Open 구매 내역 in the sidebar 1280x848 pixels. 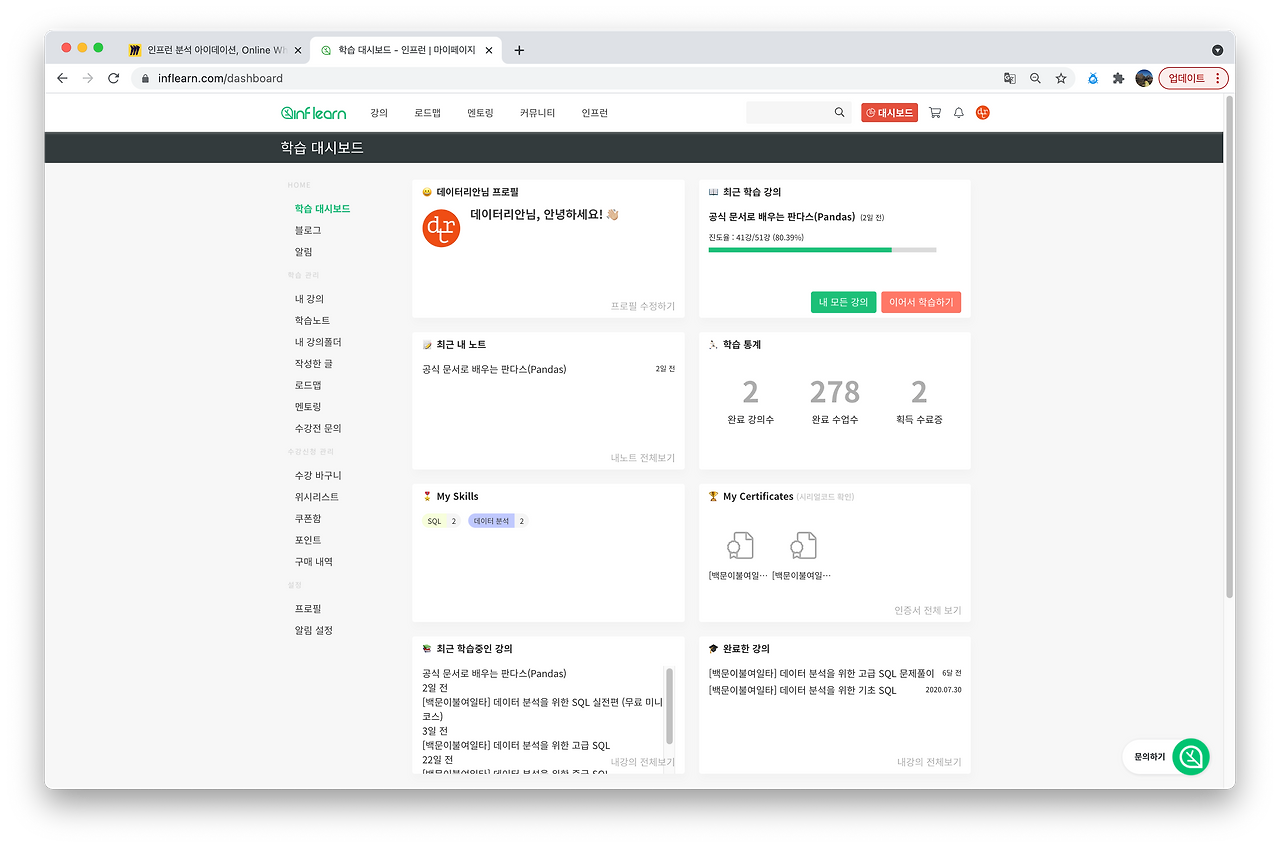314,562
